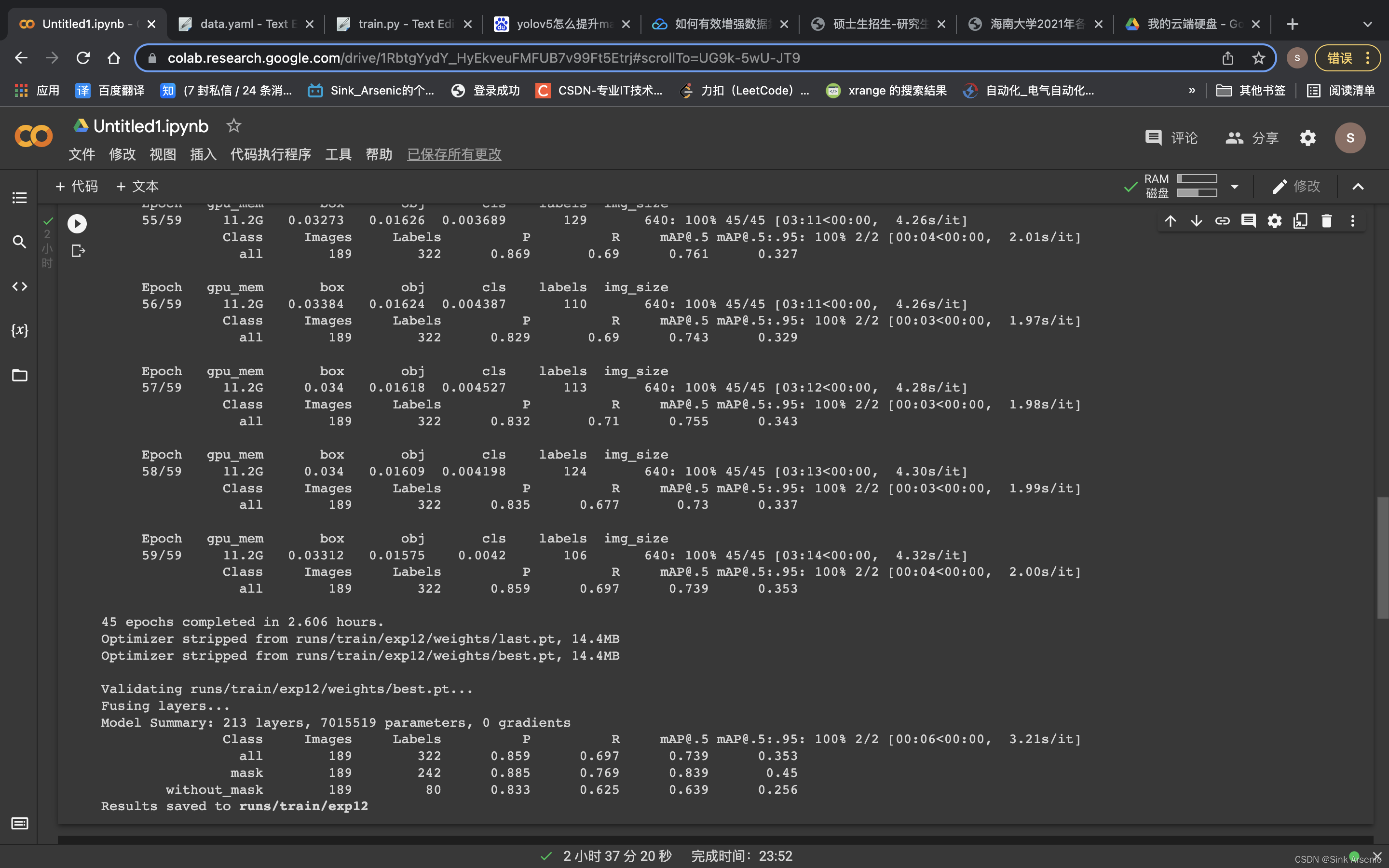Image resolution: width=1389 pixels, height=868 pixels.
Task: Close the Untitled1.ipynb browser tab
Action: point(151,24)
